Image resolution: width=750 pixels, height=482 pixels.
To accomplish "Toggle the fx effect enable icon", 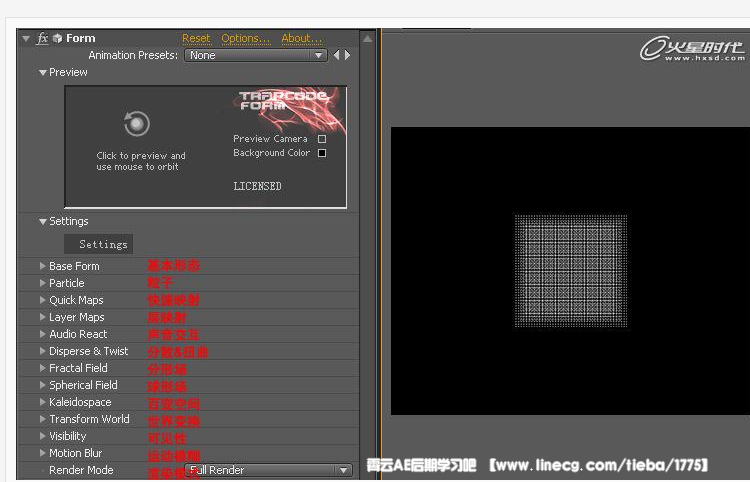I will (42, 39).
